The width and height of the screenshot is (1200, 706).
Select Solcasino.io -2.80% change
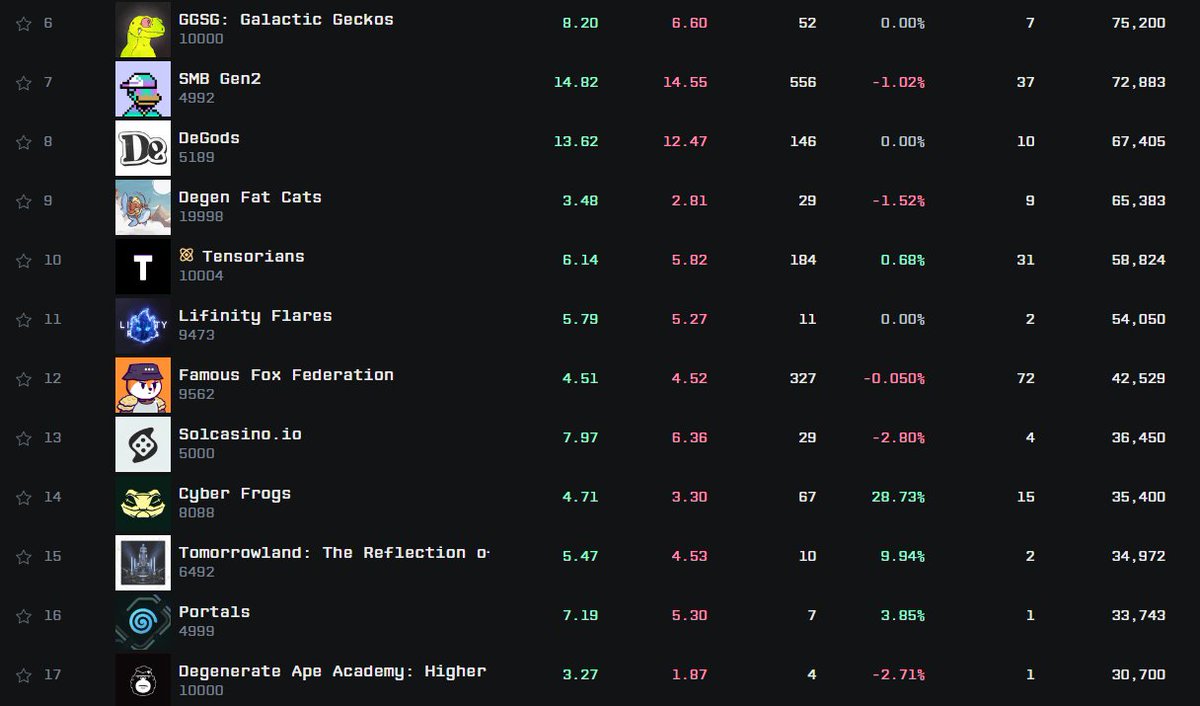tap(898, 438)
